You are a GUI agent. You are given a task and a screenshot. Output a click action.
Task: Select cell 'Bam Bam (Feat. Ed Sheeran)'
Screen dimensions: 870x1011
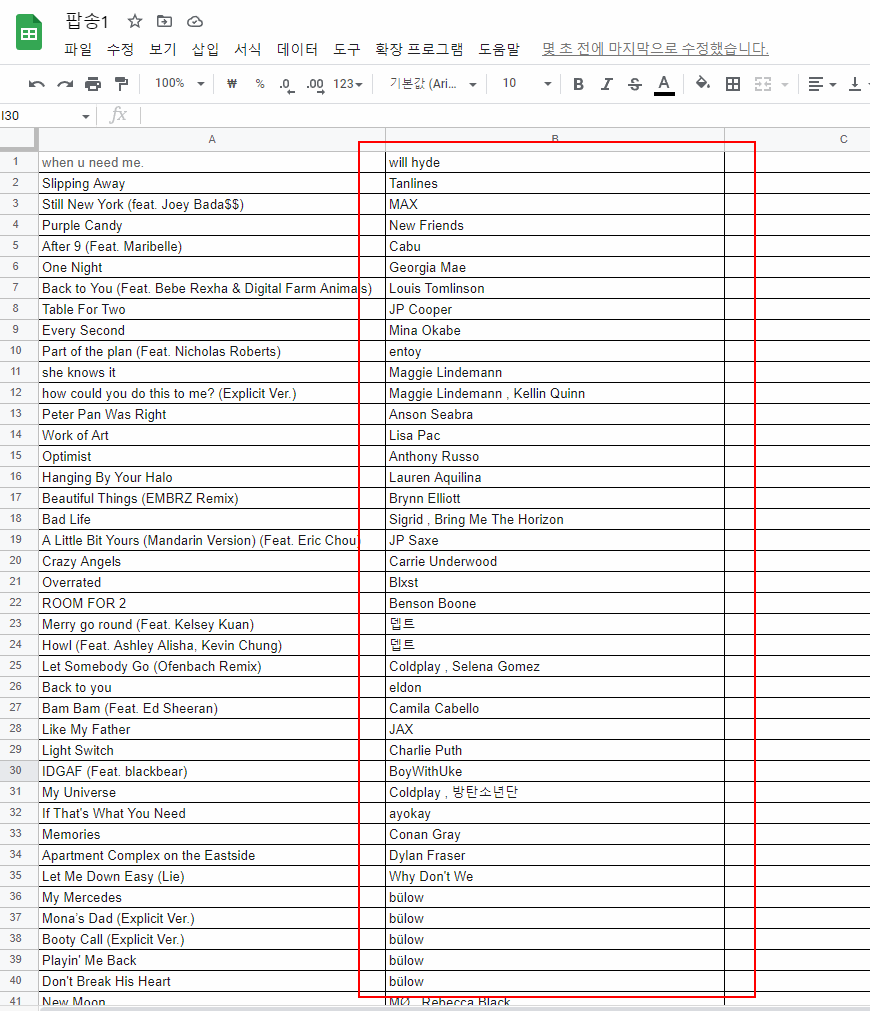(x=212, y=708)
